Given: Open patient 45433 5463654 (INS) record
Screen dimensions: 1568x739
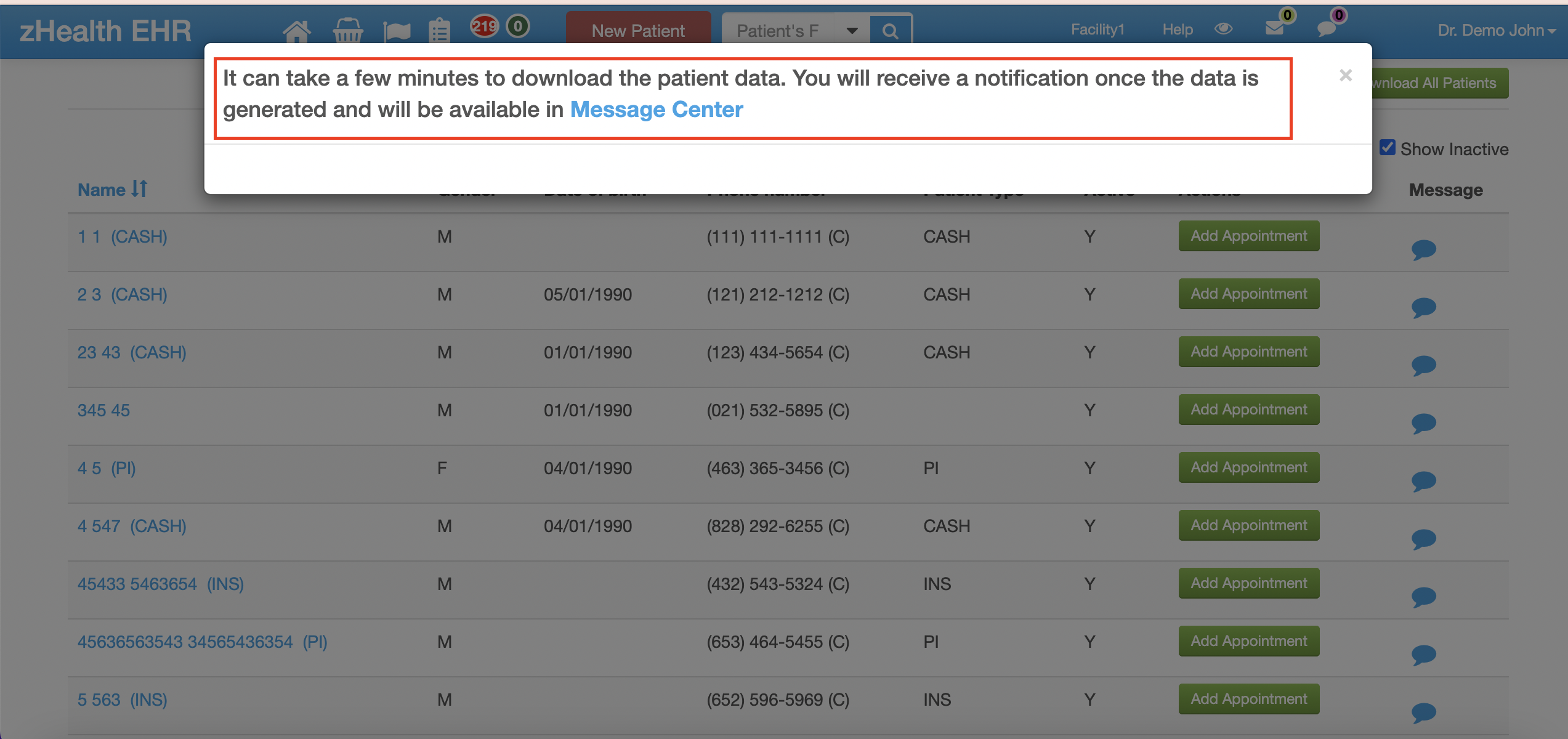Looking at the screenshot, I should click(161, 584).
